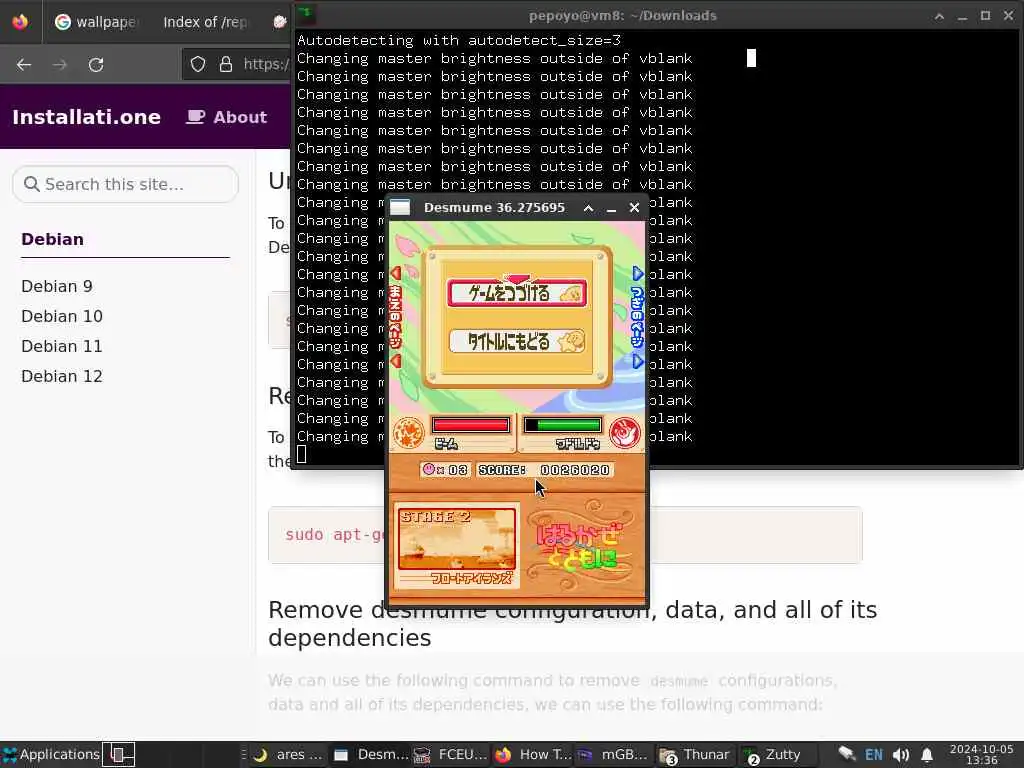Viewport: 1024px width, 768px height.
Task: Shade the Desmume window with up arrow
Action: pyautogui.click(x=588, y=208)
